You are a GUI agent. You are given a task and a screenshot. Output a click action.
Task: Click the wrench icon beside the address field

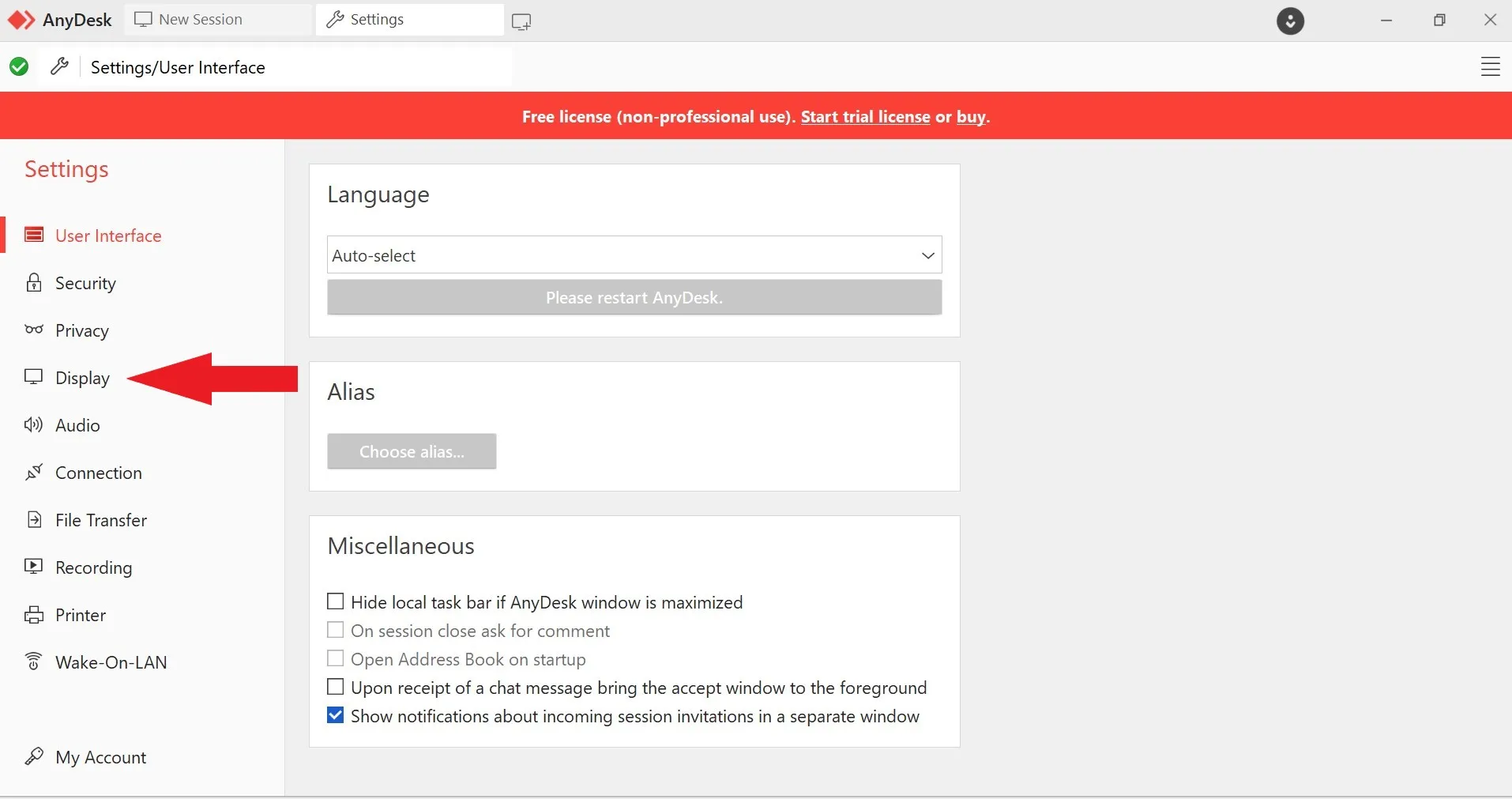[59, 66]
